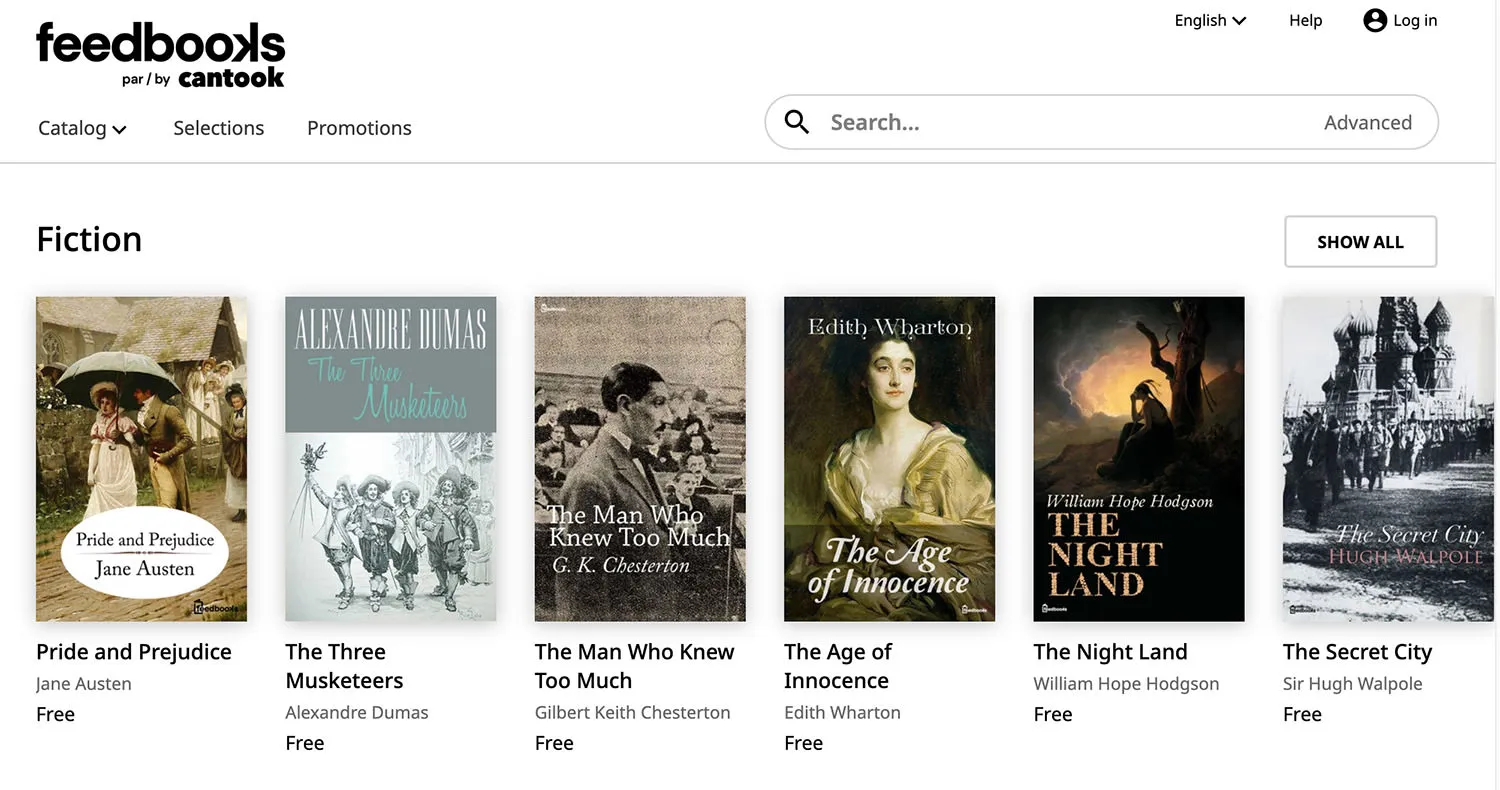Open the Pride and Prejudice cover
The image size is (1500, 790).
(141, 458)
